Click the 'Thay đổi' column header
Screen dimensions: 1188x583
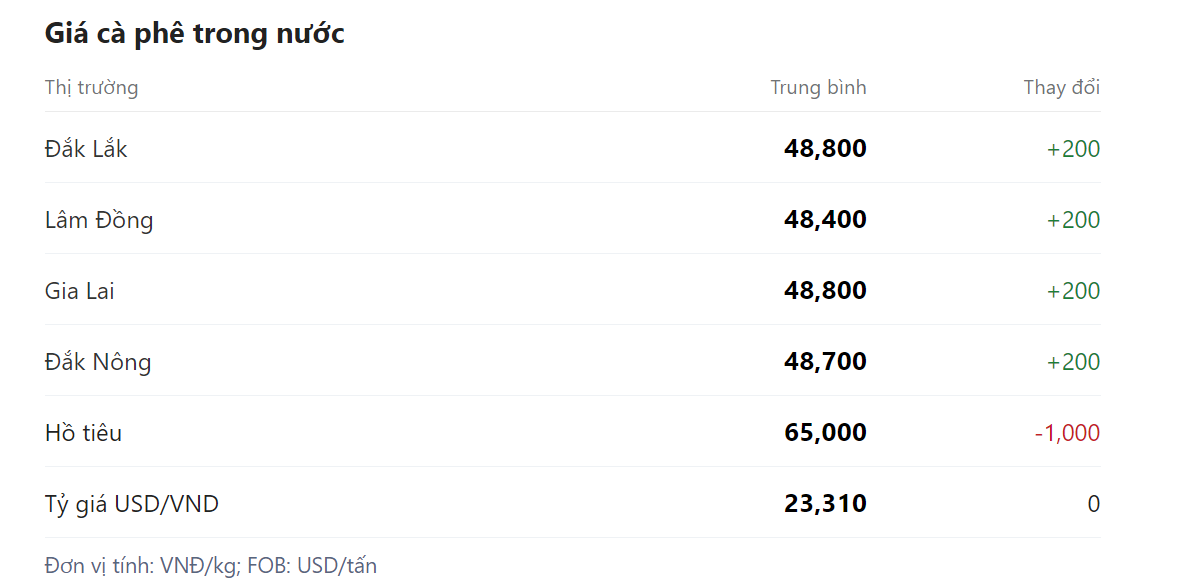coord(1061,87)
